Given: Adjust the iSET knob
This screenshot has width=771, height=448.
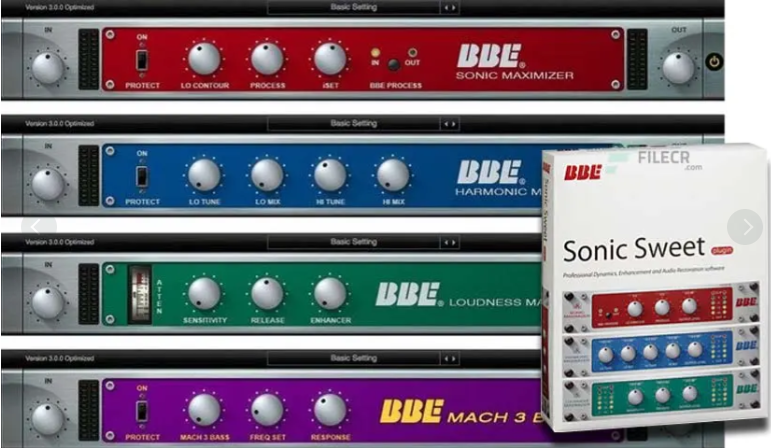Looking at the screenshot, I should click(x=330, y=59).
